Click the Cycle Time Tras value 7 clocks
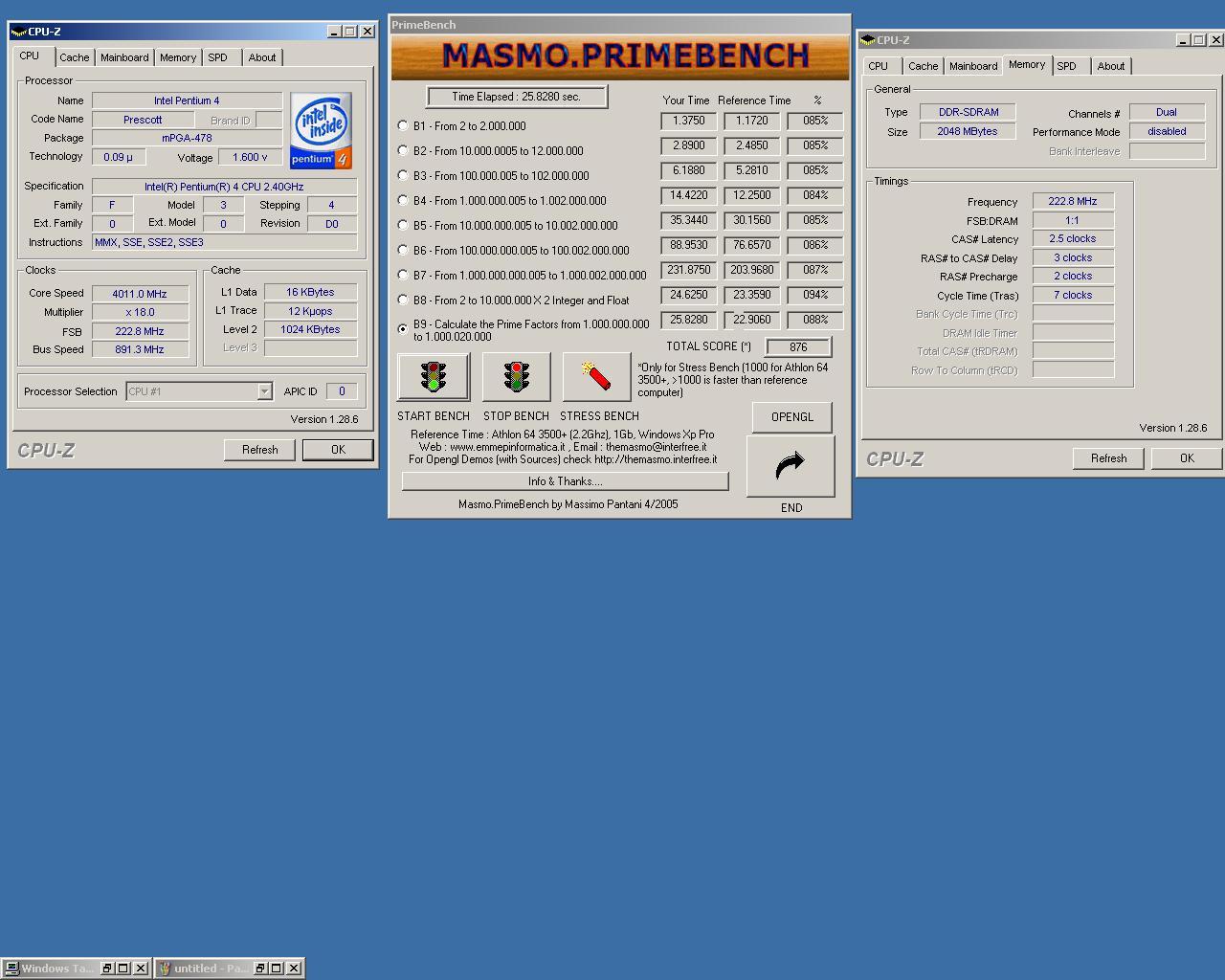The height and width of the screenshot is (980, 1225). point(1073,295)
